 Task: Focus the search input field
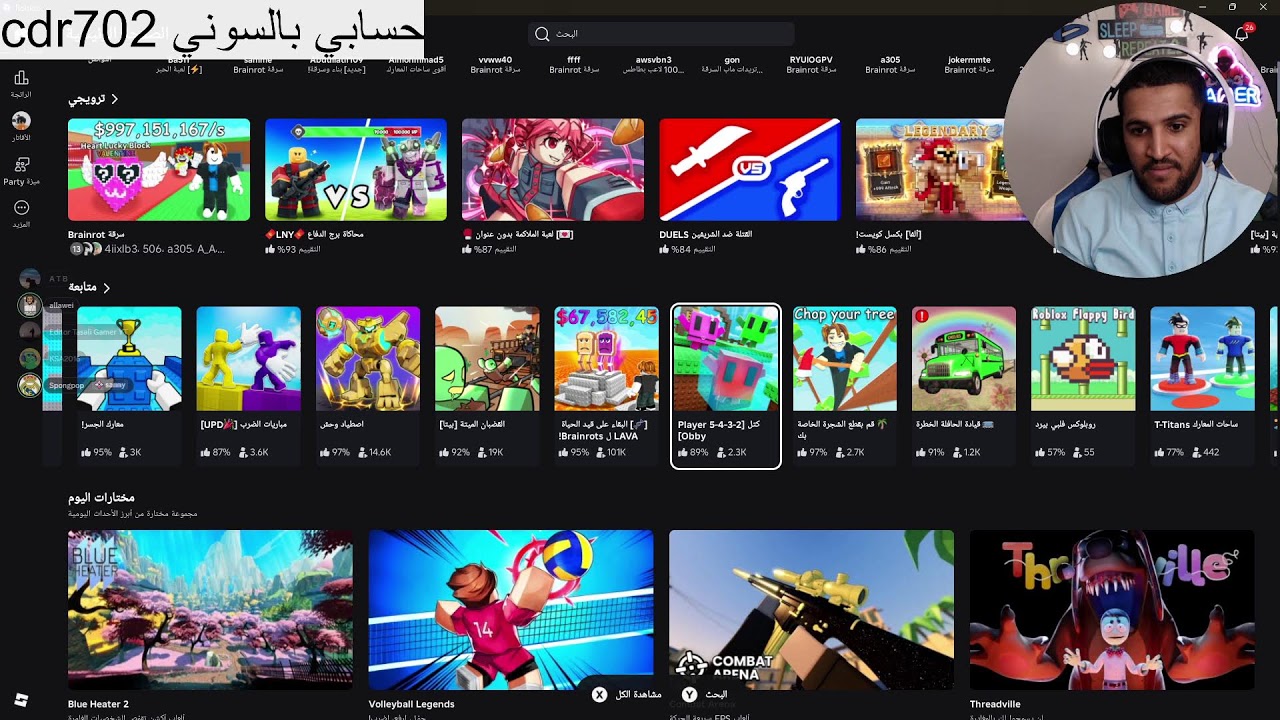click(661, 34)
